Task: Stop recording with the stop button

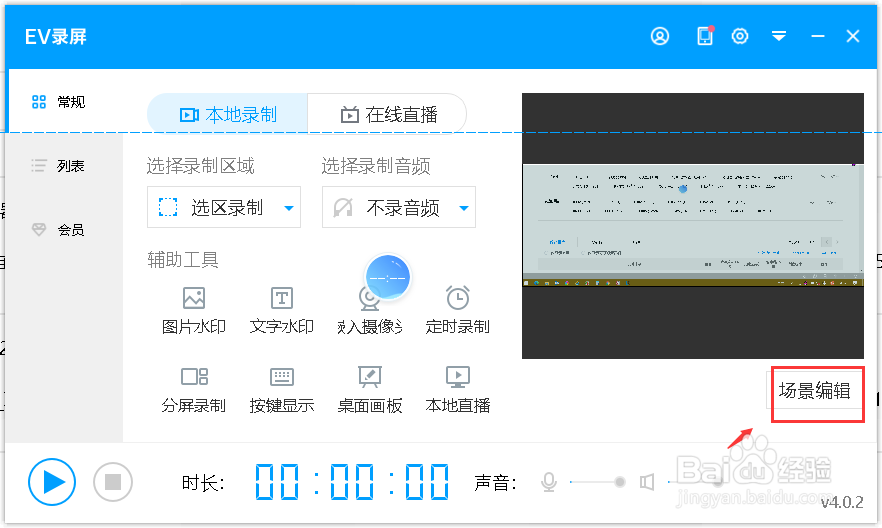Action: (112, 482)
